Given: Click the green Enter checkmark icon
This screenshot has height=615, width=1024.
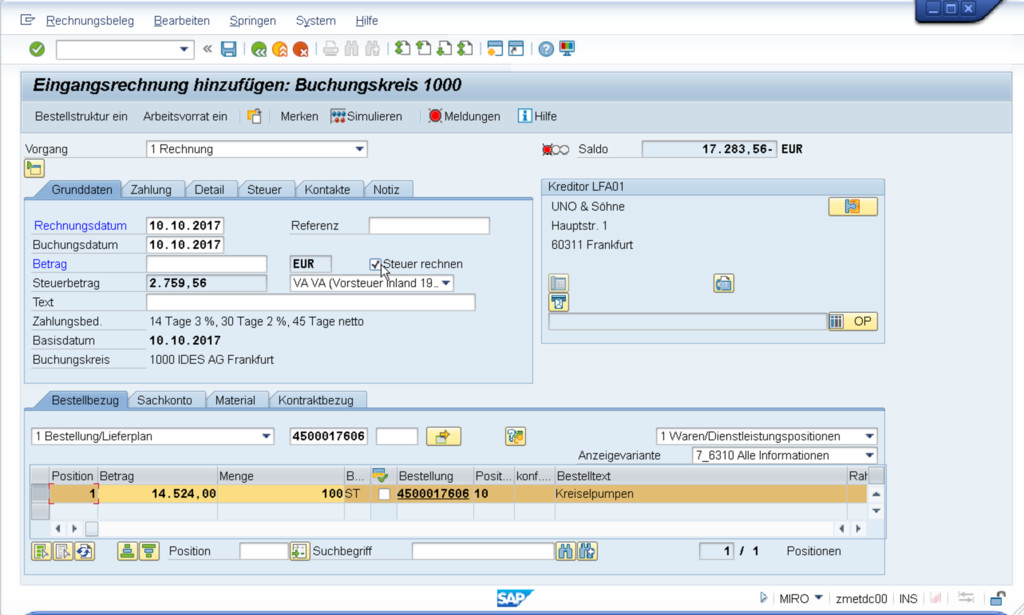Looking at the screenshot, I should click(x=37, y=49).
